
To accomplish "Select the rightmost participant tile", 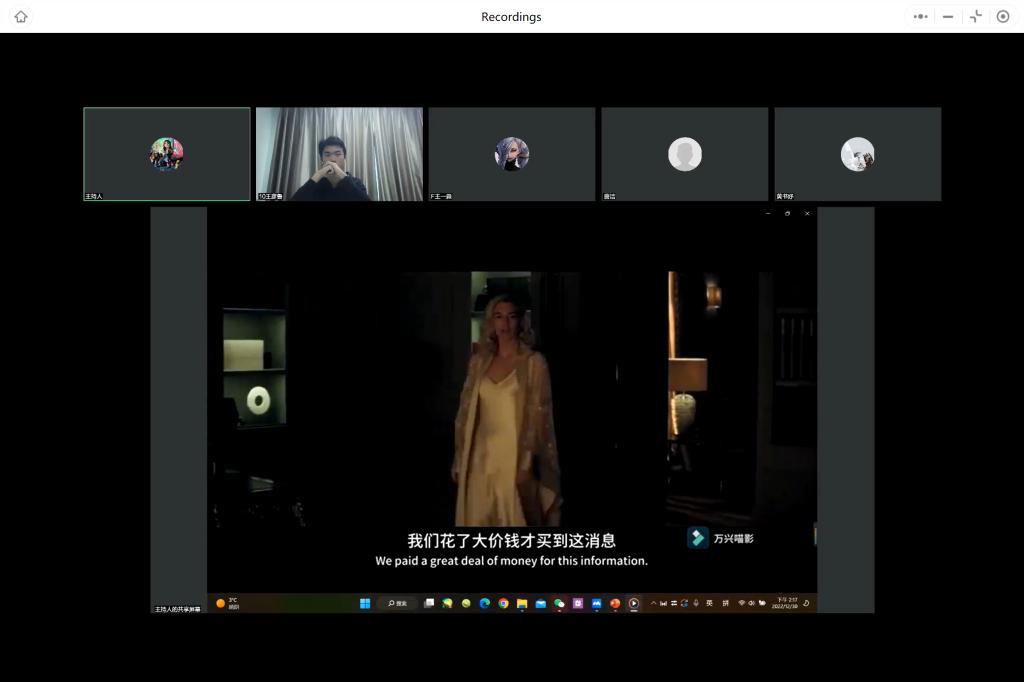I will coord(858,154).
